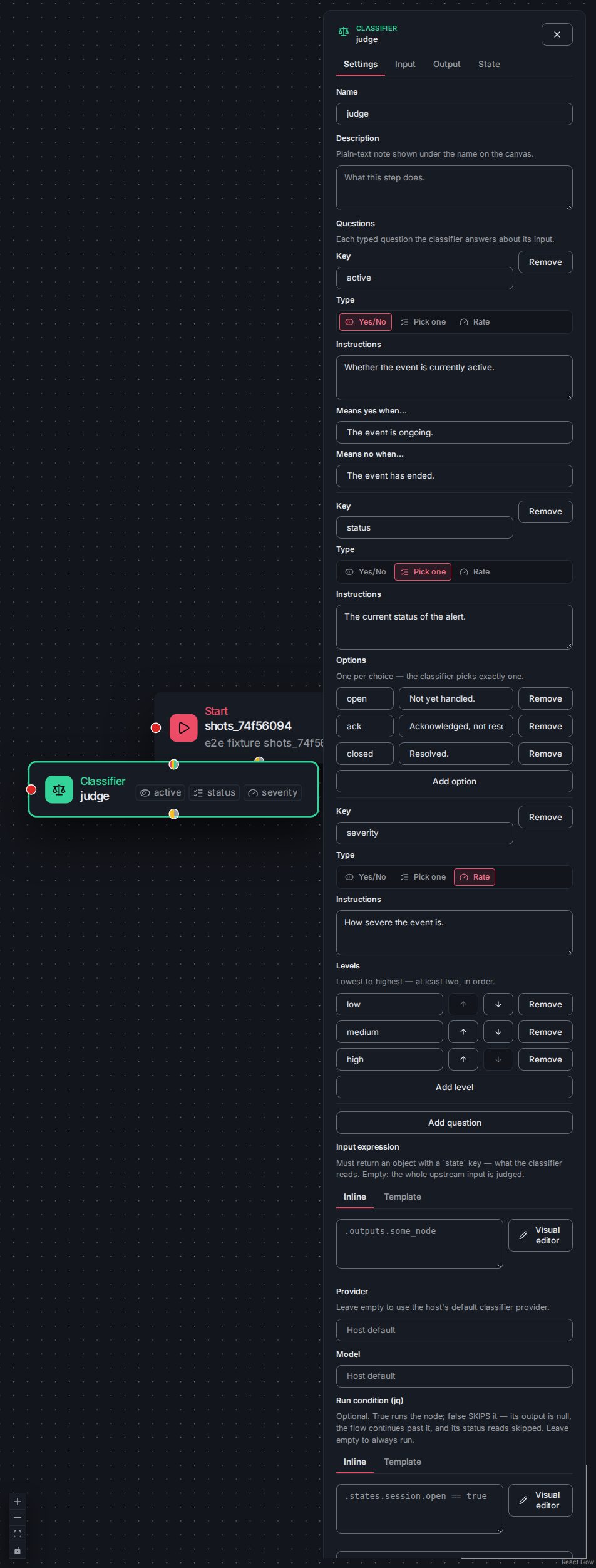Move the "medium" level up
This screenshot has width=596, height=1568.
pyautogui.click(x=463, y=1032)
